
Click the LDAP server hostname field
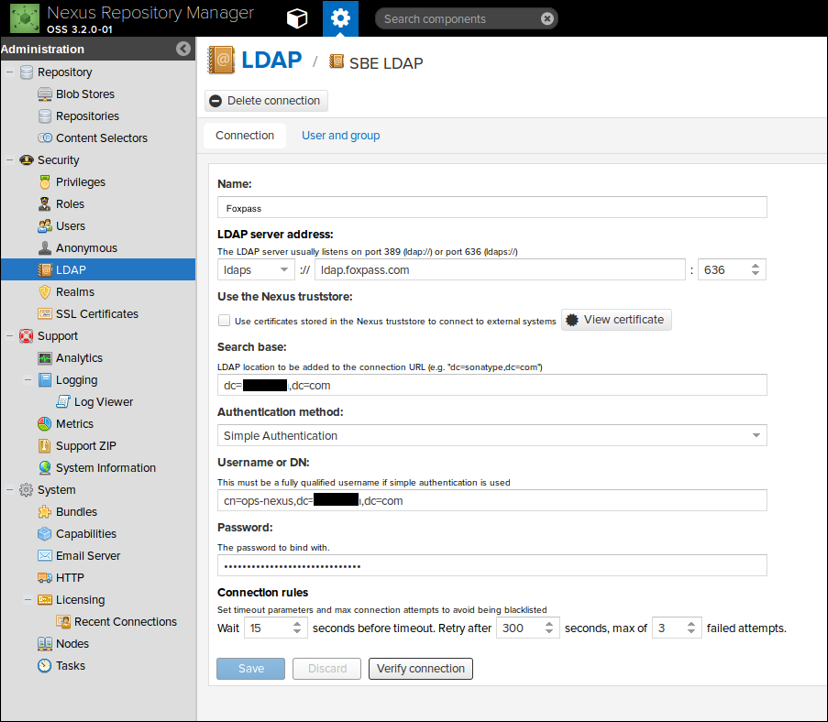(500, 270)
